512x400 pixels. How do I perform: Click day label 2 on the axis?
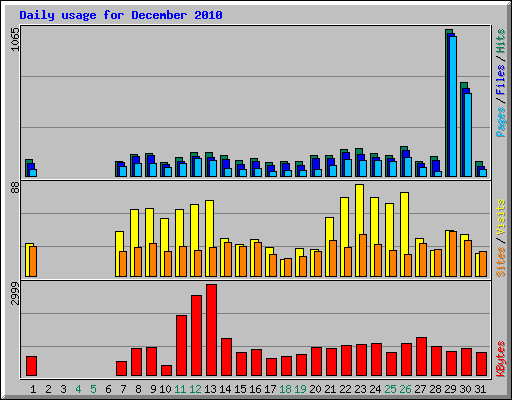pos(48,389)
